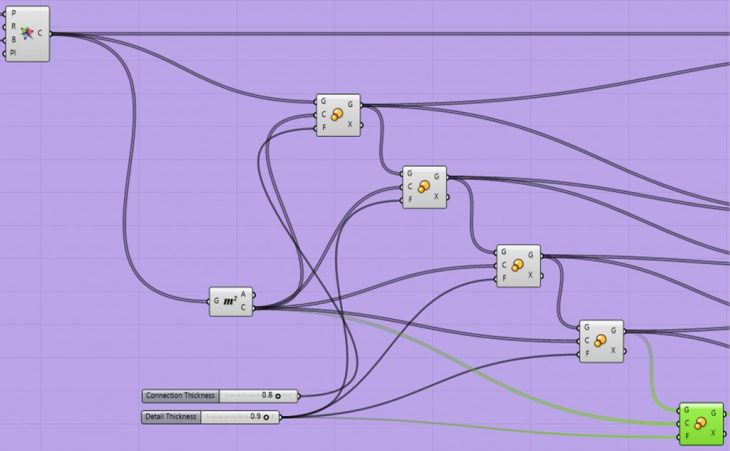Select the third G-C-F component's orange icon
The width and height of the screenshot is (730, 451).
[x=518, y=266]
